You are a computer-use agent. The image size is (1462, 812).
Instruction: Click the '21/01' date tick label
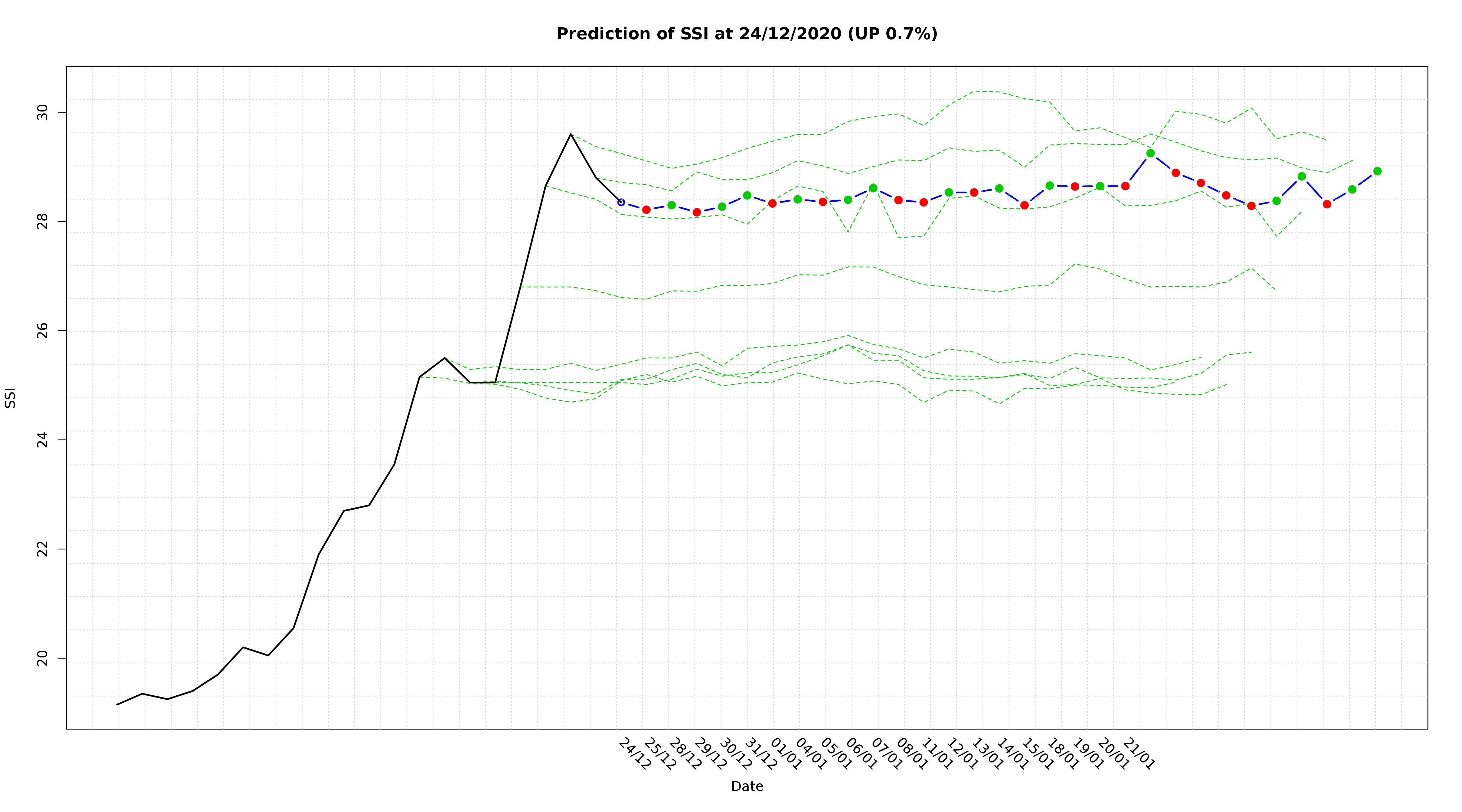coord(1138,754)
